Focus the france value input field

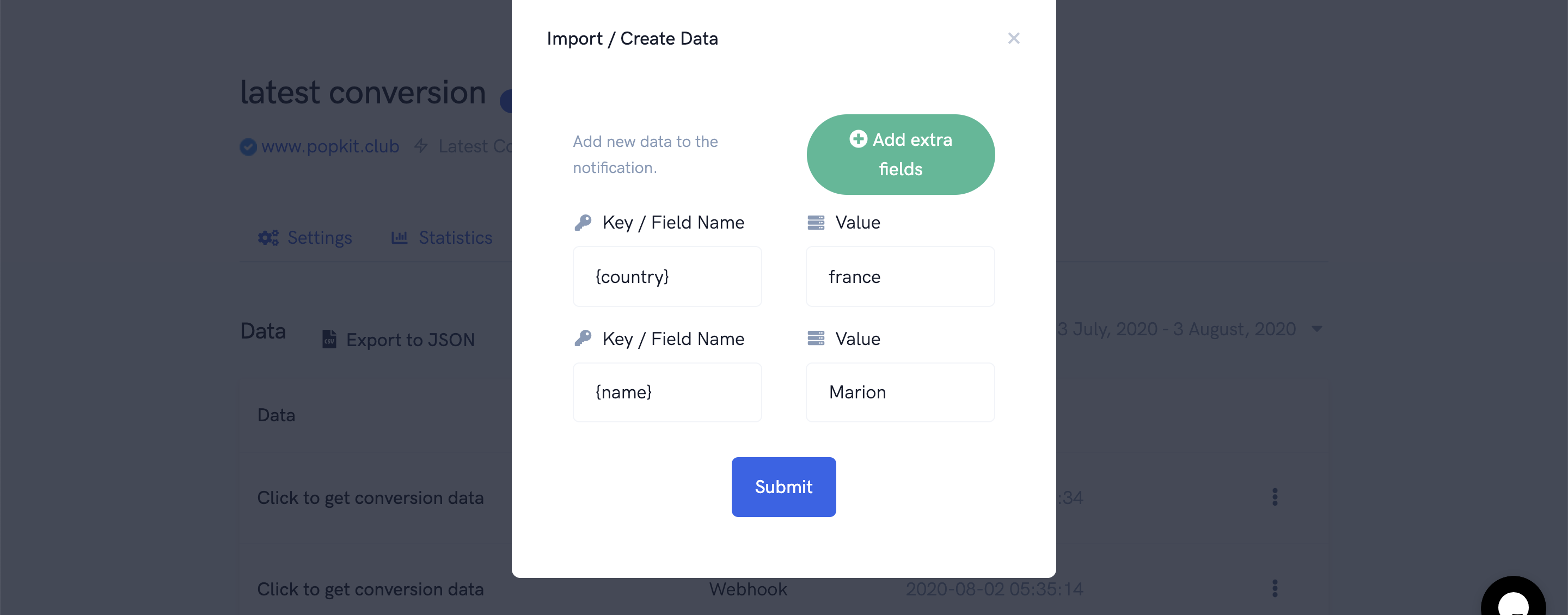click(901, 277)
